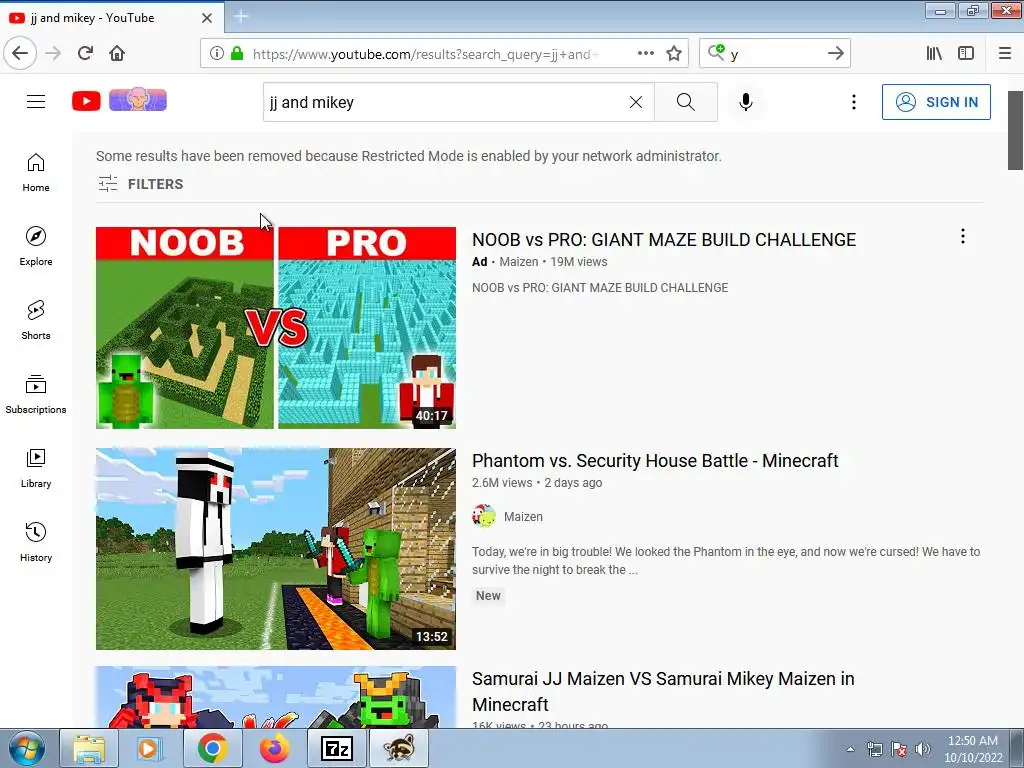Click the network tray icon
This screenshot has height=768, width=1024.
pos(874,749)
